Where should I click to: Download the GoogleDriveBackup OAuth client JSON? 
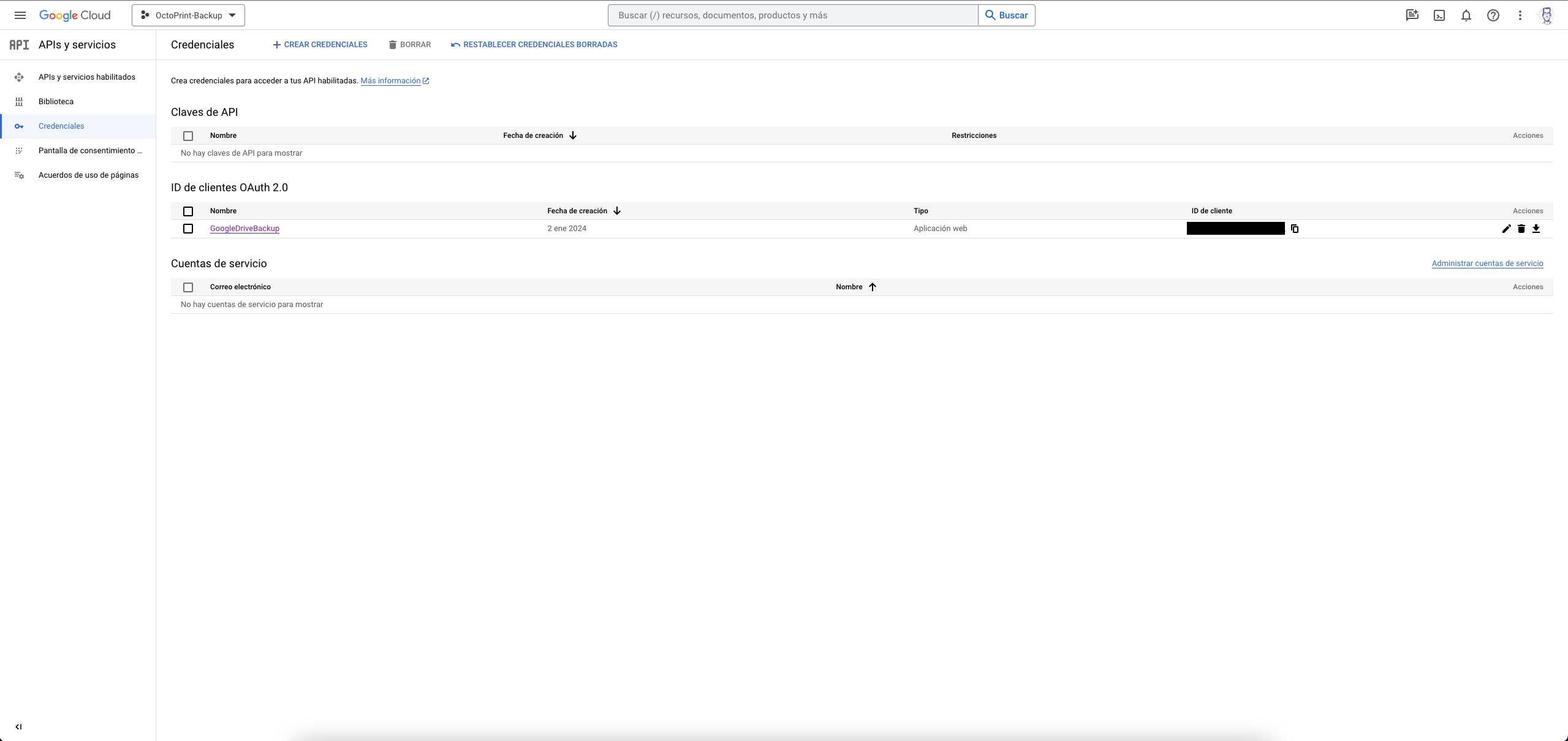(x=1536, y=229)
